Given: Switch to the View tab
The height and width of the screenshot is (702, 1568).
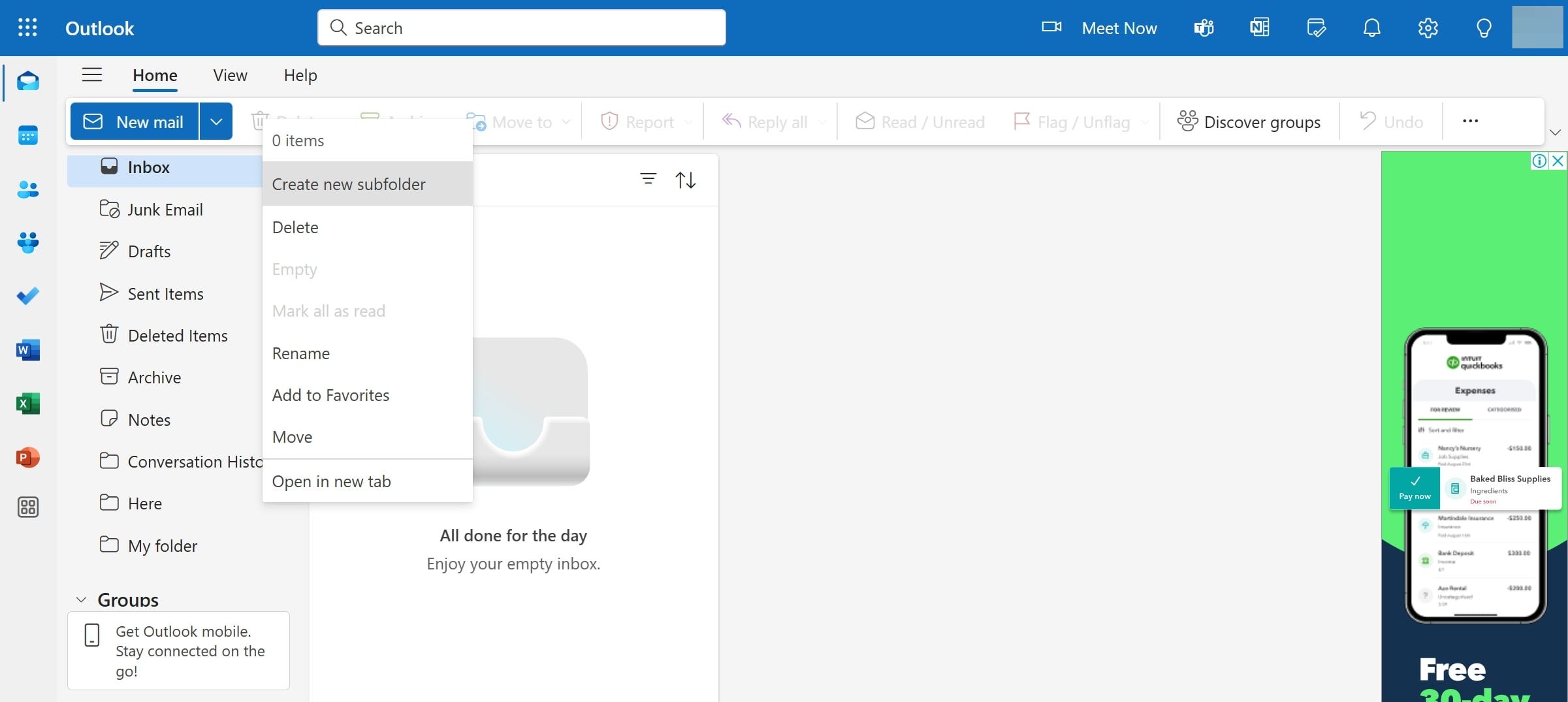Looking at the screenshot, I should 230,75.
